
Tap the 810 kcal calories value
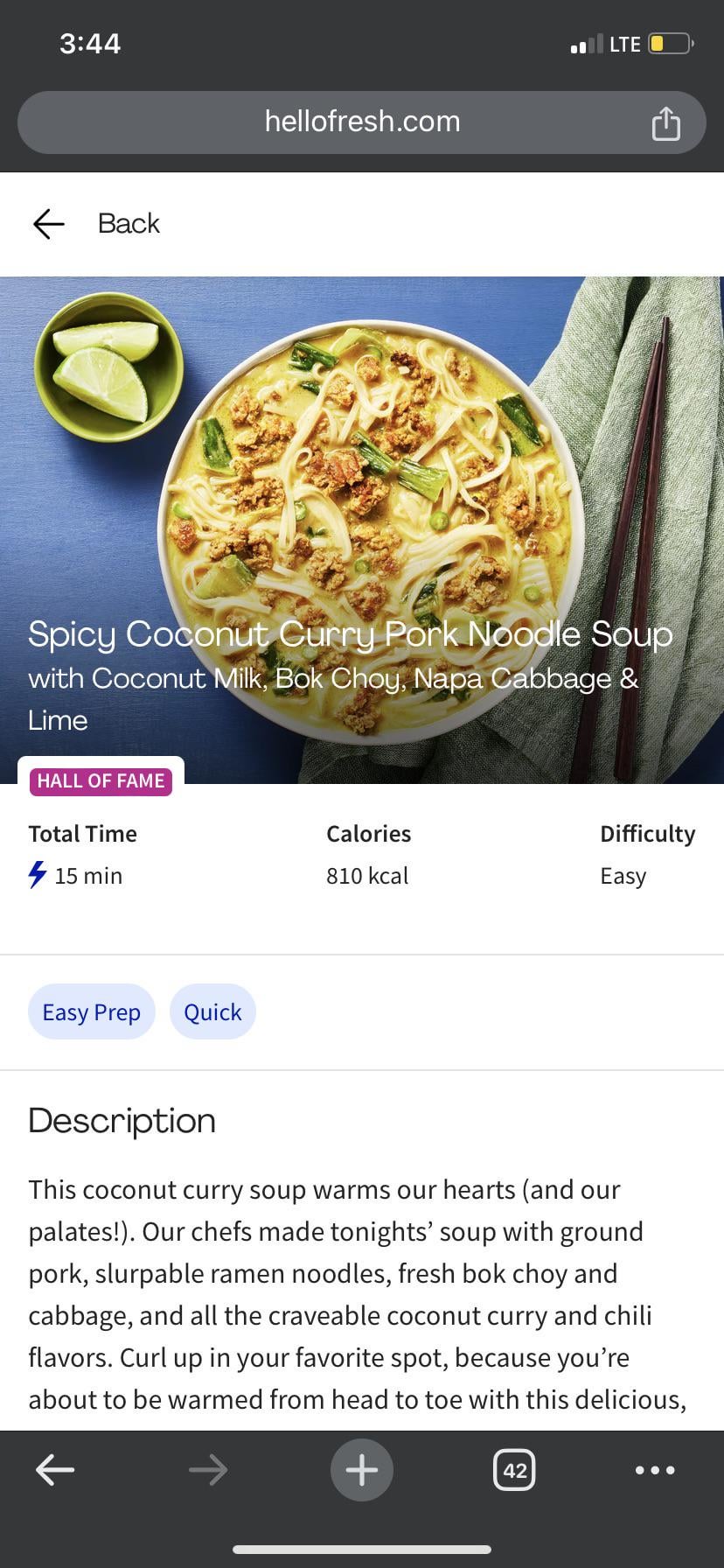click(x=367, y=876)
